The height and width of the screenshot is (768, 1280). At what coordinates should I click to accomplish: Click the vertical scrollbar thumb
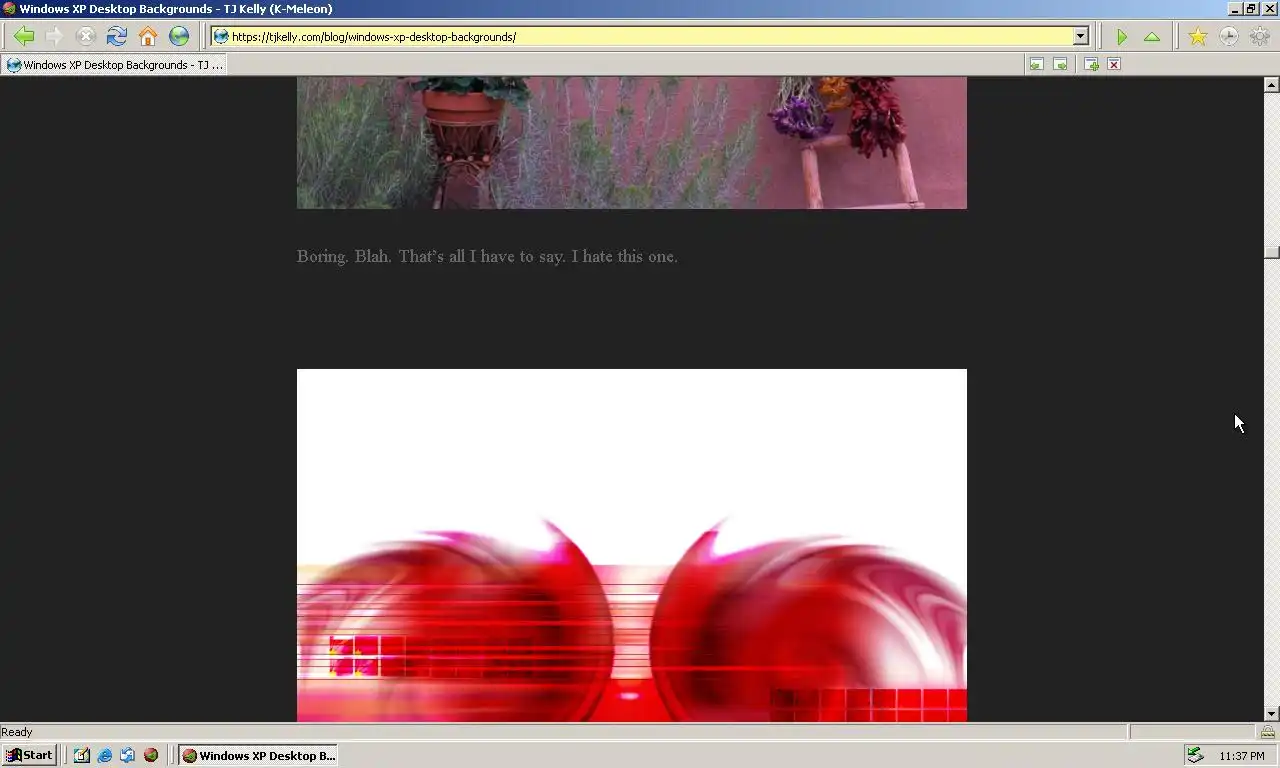tap(1271, 252)
